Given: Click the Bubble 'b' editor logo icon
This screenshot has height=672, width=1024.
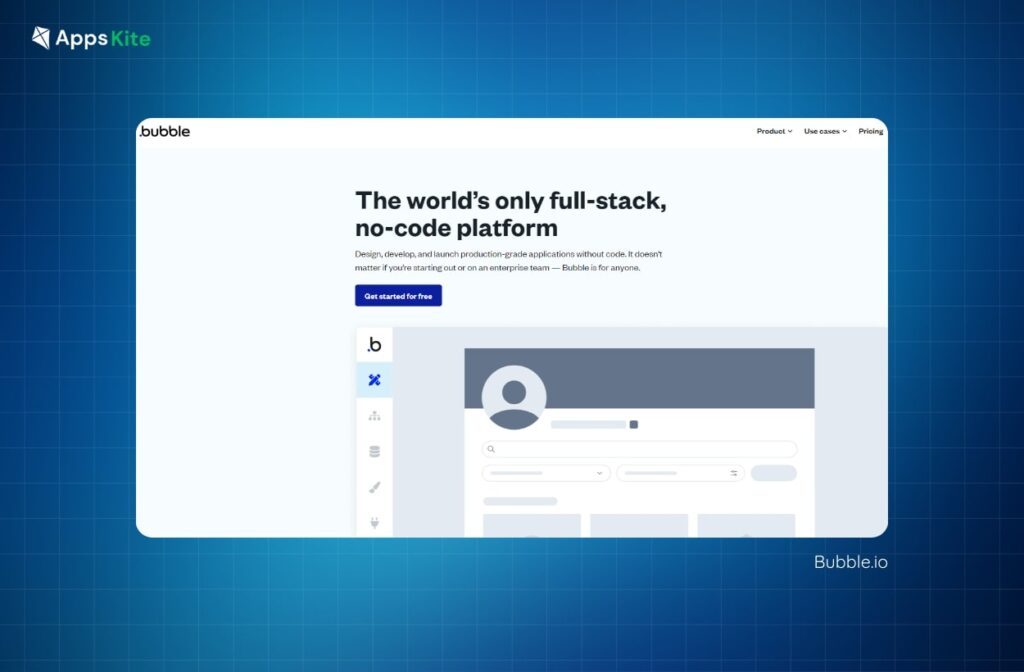Looking at the screenshot, I should click(x=374, y=344).
